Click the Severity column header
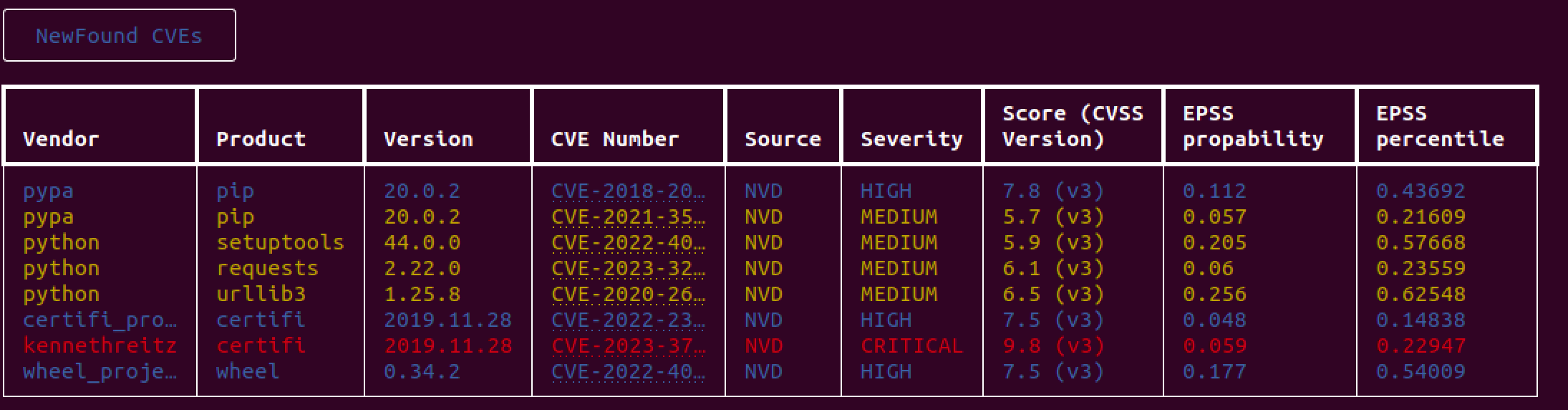The width and height of the screenshot is (1568, 410). point(911,139)
